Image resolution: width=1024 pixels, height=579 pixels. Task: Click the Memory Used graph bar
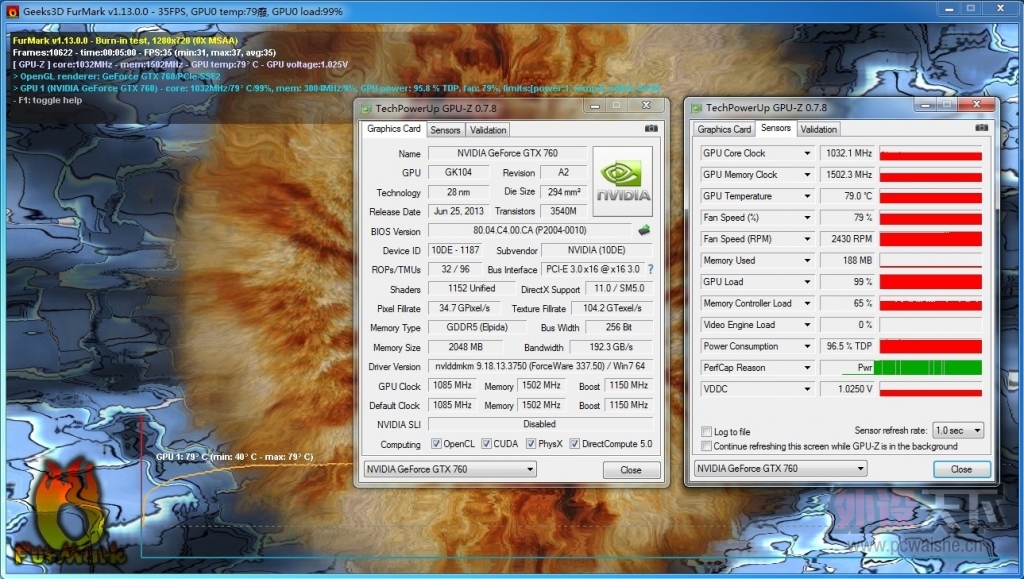pyautogui.click(x=931, y=261)
